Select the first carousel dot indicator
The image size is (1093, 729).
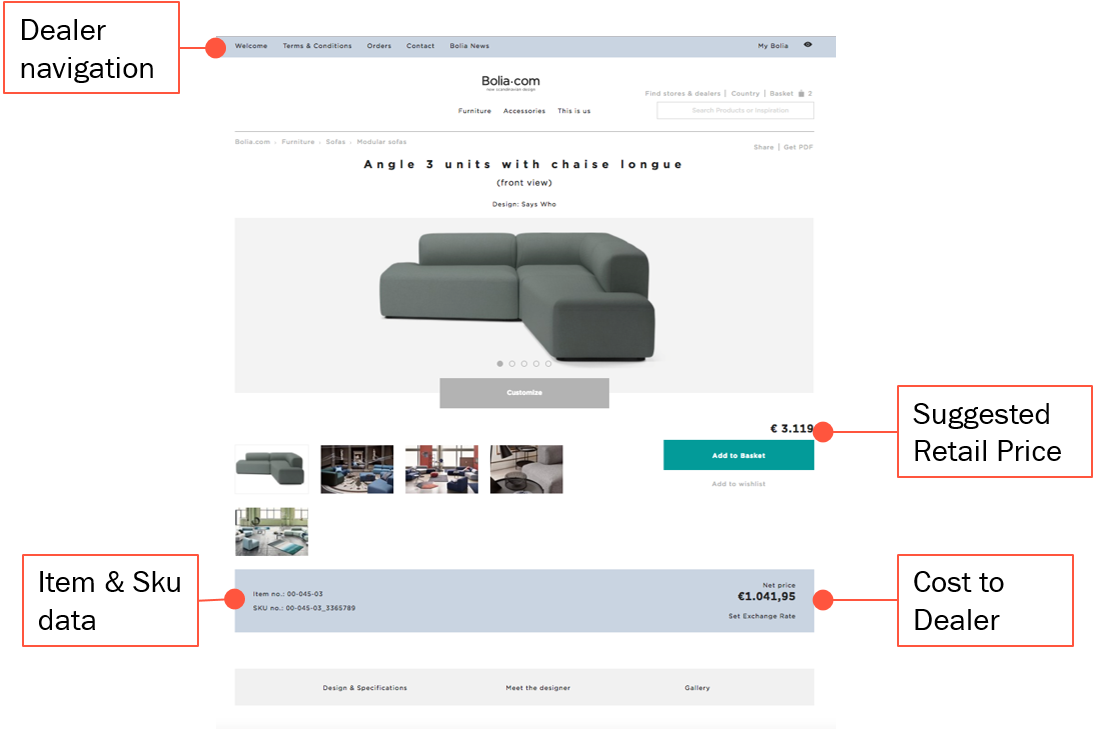500,364
